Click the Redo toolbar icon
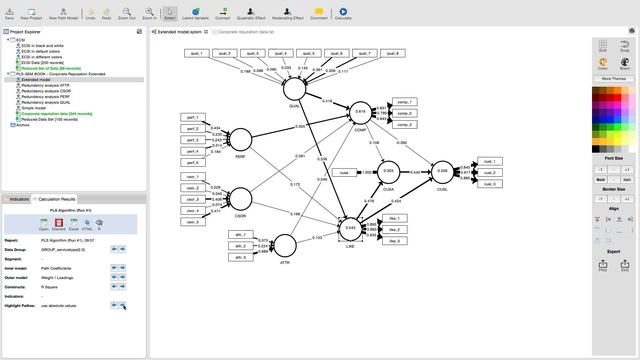The width and height of the screenshot is (640, 360). pos(107,13)
